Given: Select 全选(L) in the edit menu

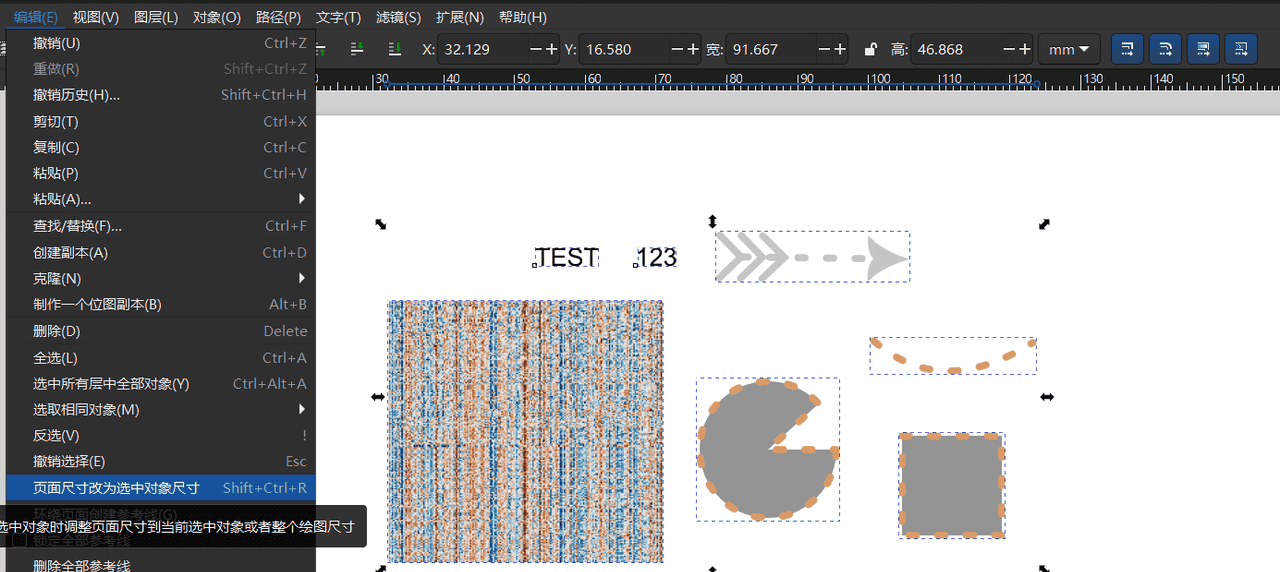Looking at the screenshot, I should coord(160,357).
